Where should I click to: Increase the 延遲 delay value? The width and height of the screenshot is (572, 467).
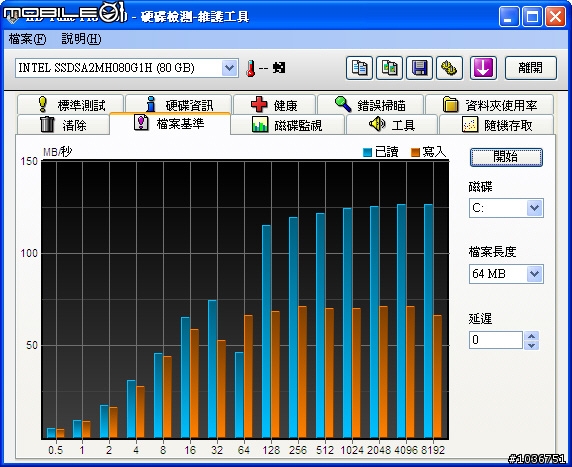532,336
